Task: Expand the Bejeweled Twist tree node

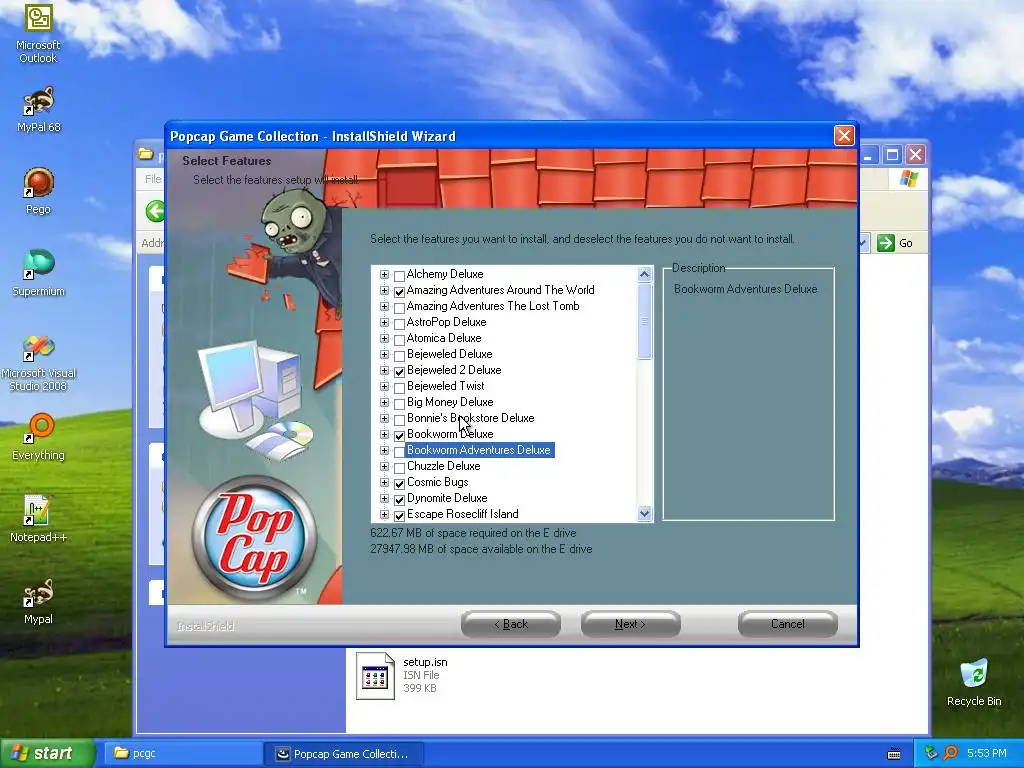Action: [x=384, y=386]
